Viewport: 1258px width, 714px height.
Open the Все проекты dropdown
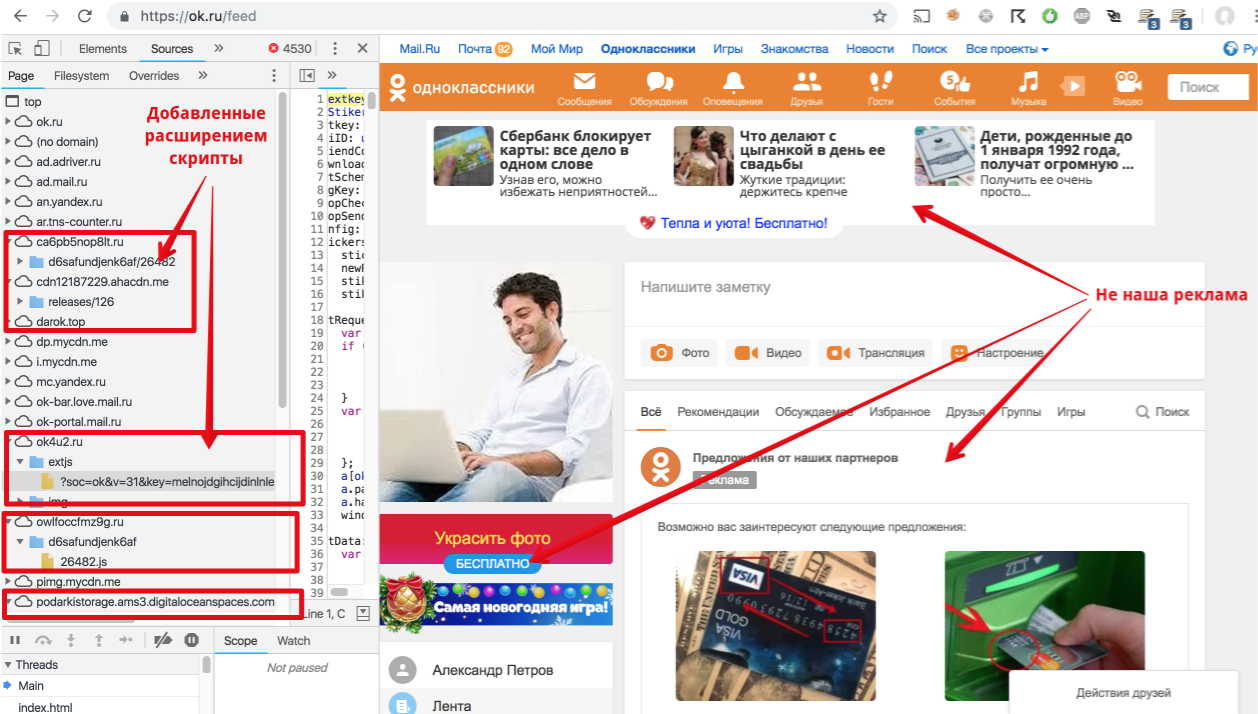click(1007, 48)
